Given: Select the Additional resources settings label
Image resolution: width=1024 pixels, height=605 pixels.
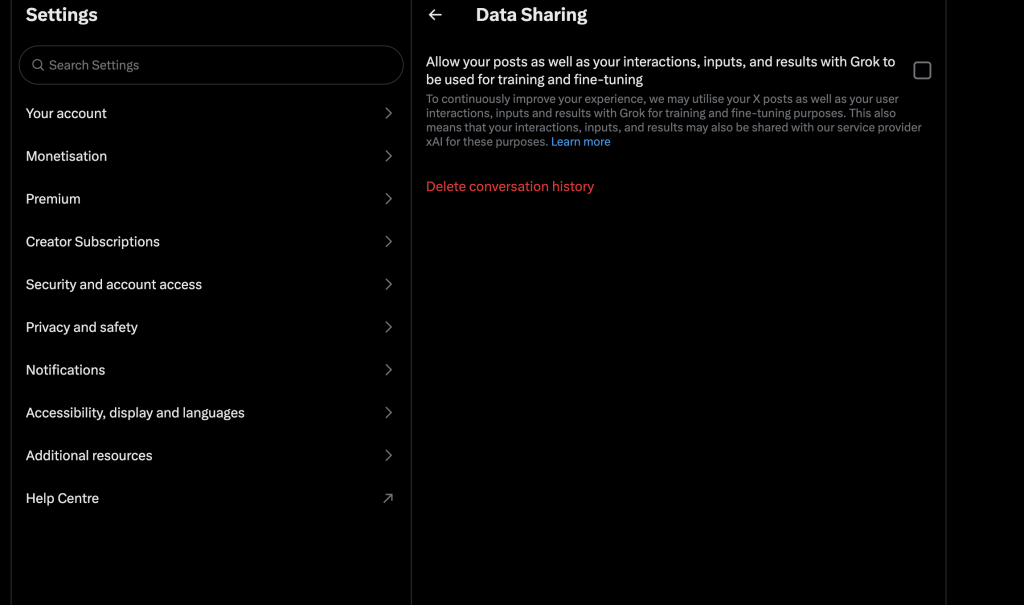Looking at the screenshot, I should [89, 456].
